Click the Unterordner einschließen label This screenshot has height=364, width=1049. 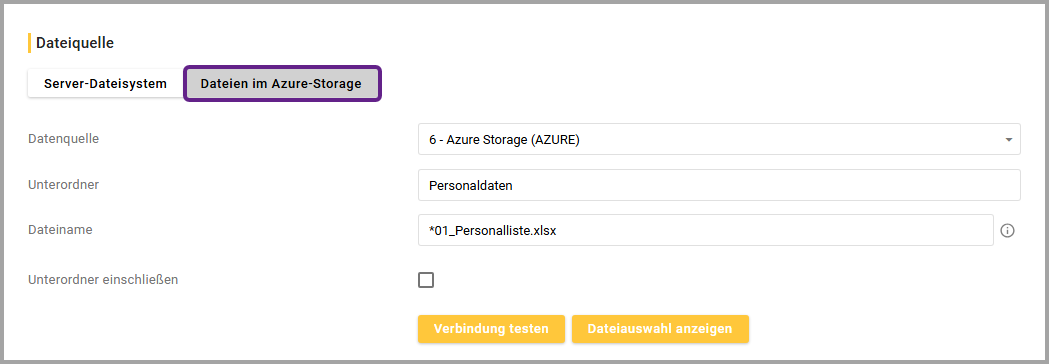tap(103, 280)
